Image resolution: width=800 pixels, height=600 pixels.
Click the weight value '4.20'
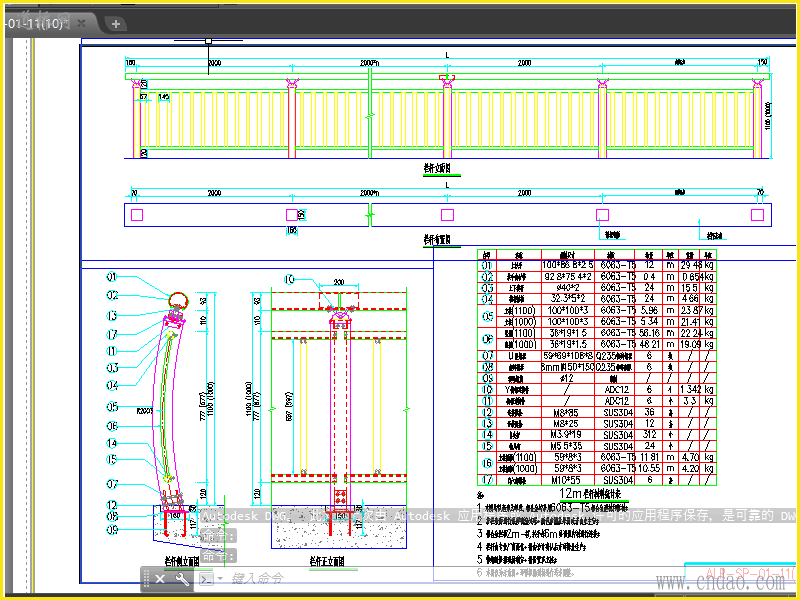690,468
